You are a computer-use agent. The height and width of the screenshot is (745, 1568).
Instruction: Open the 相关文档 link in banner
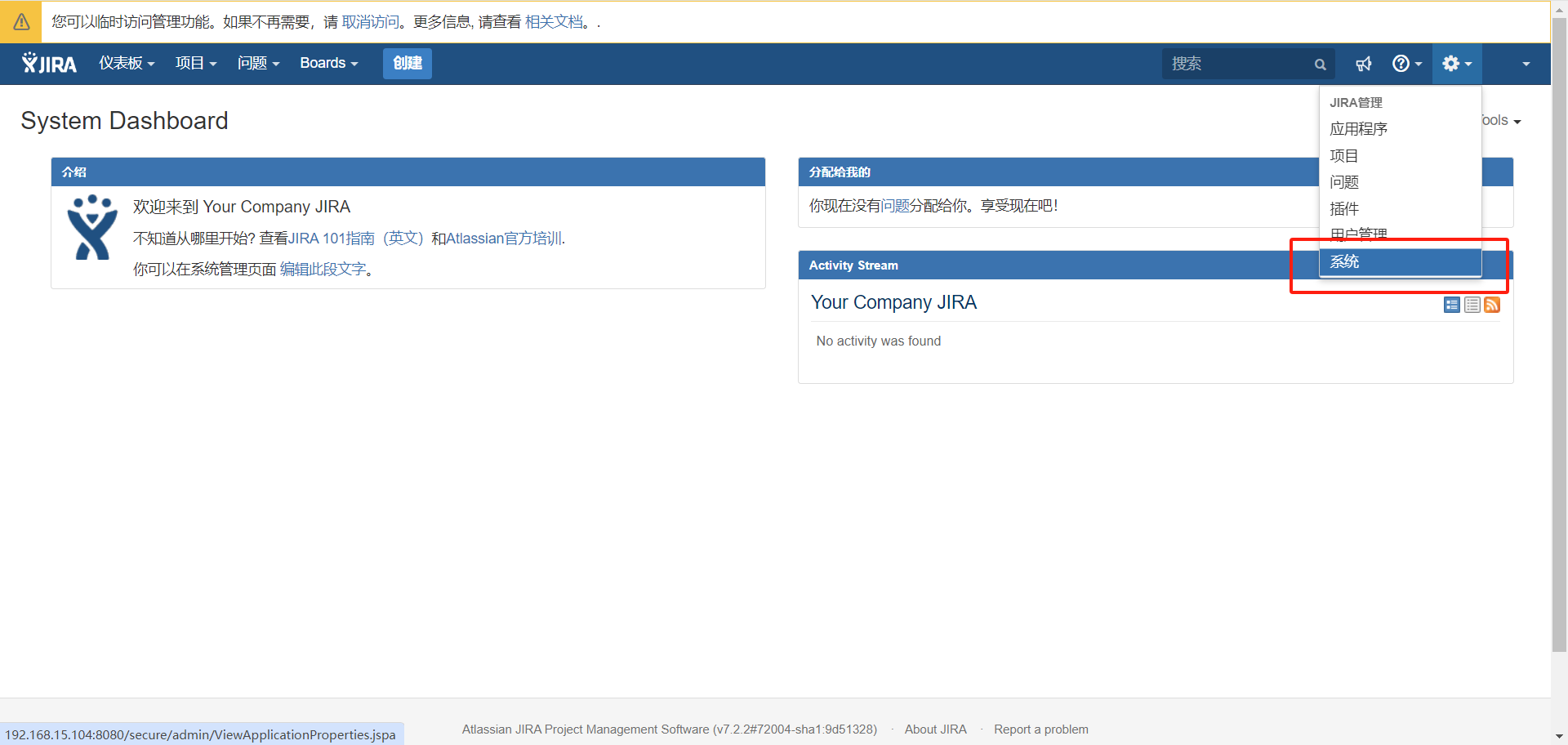coord(554,22)
